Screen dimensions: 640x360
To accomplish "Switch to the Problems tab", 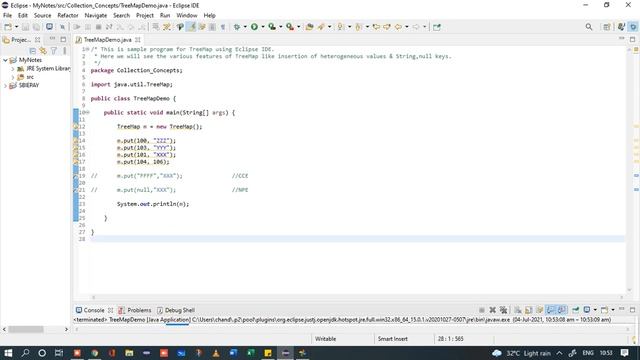I will (135, 310).
